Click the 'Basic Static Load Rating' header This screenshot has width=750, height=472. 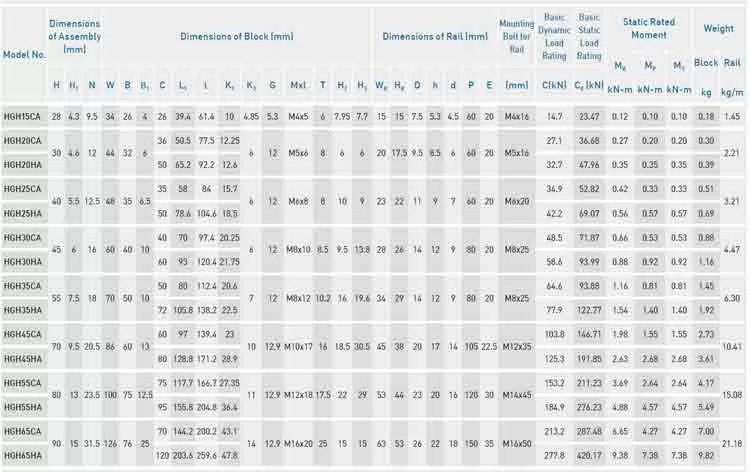pos(589,36)
